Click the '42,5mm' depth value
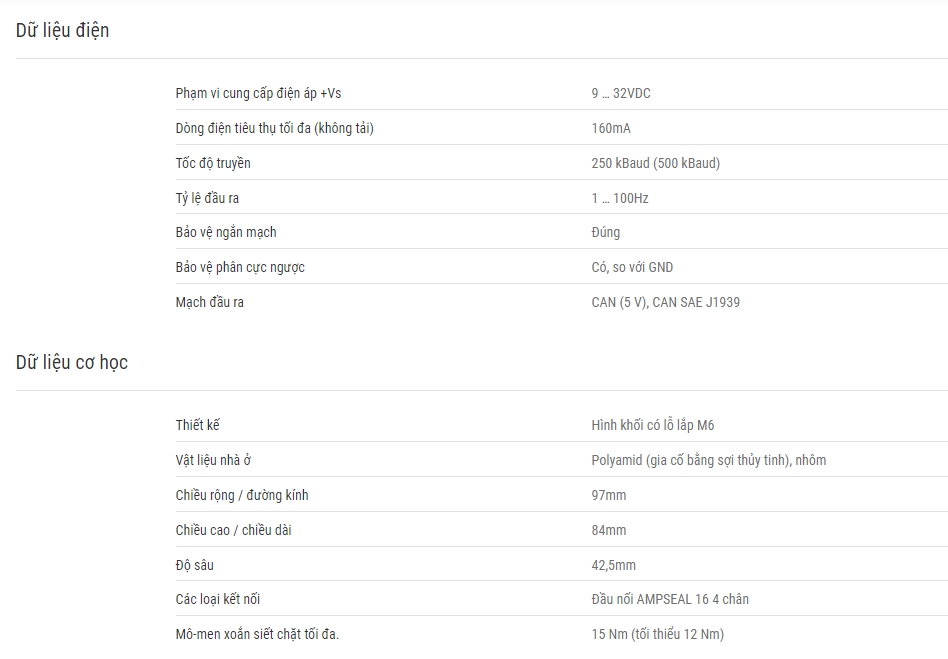The height and width of the screenshot is (659, 948). tap(613, 565)
